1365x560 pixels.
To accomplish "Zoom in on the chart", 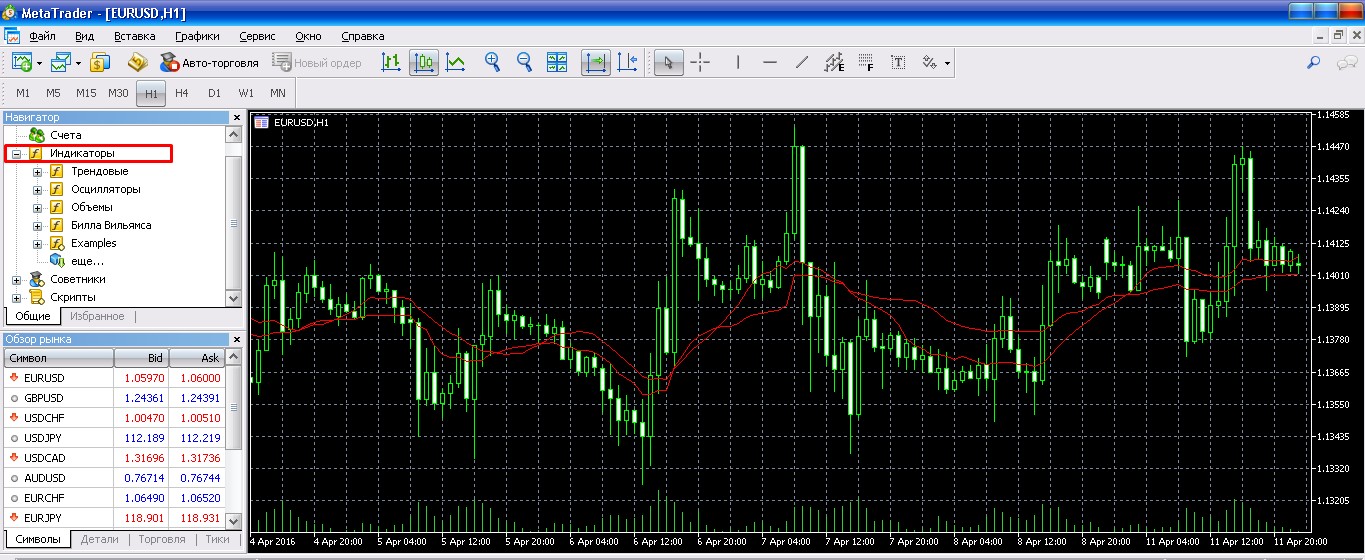I will tap(492, 63).
